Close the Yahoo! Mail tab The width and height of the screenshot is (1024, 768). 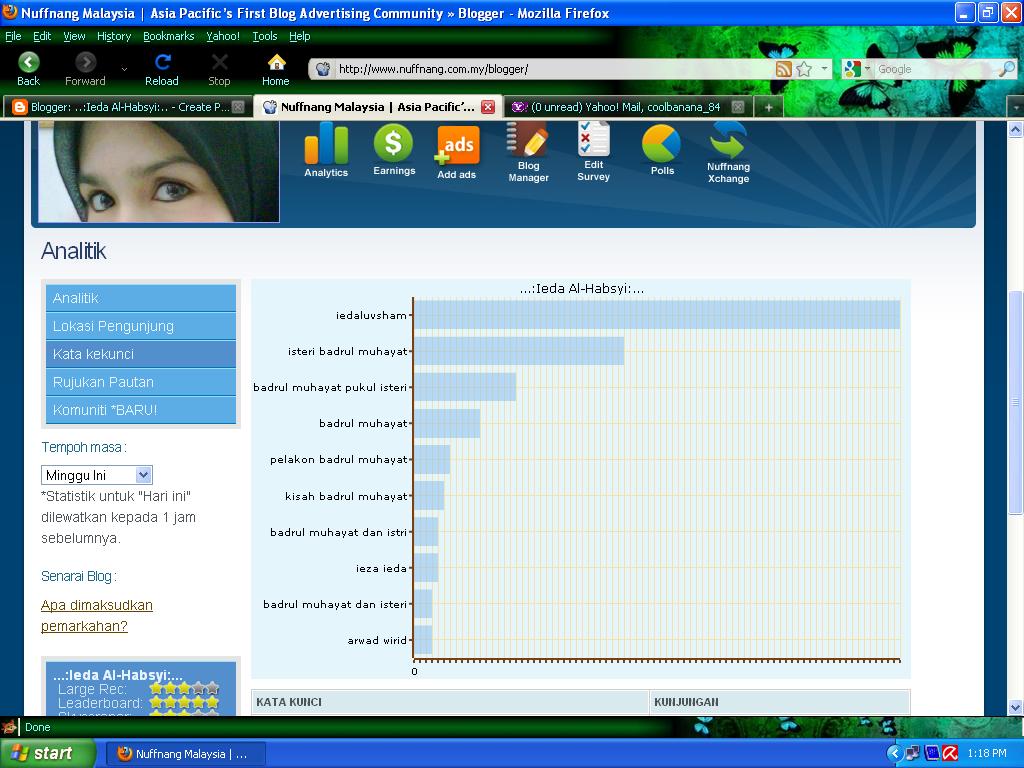738,107
